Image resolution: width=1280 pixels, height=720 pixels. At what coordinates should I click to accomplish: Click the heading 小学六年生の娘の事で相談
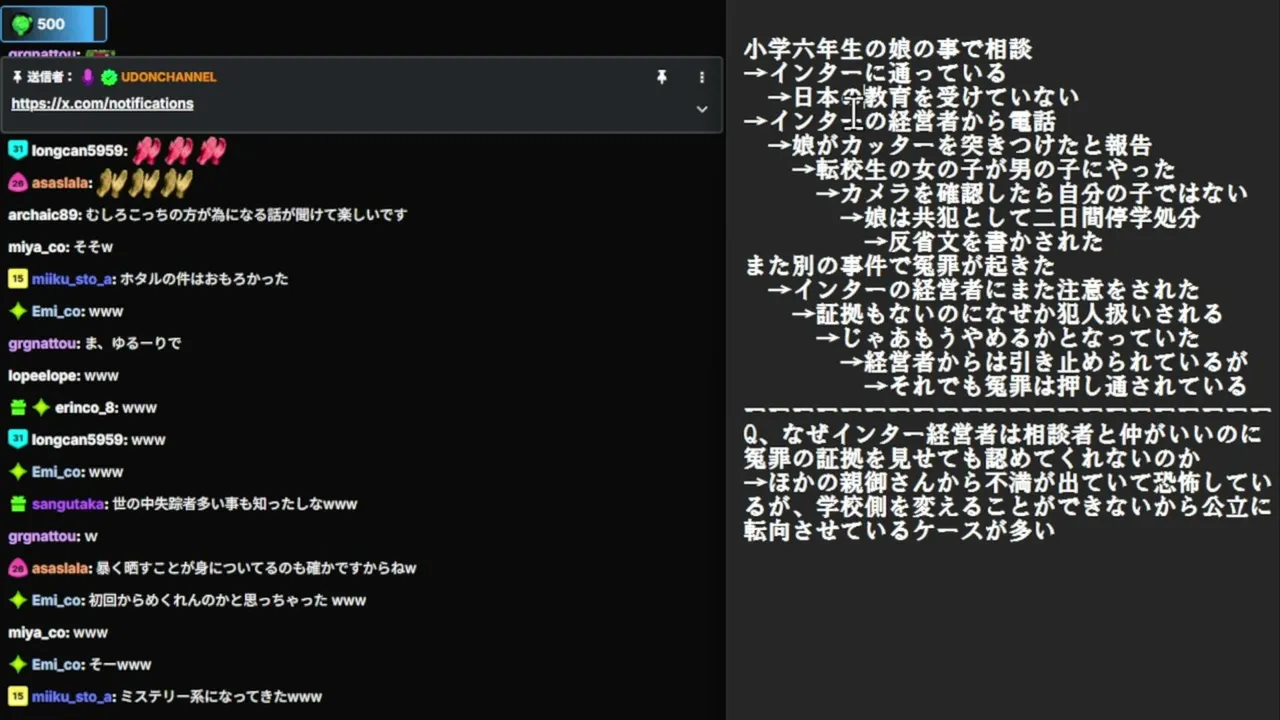888,49
